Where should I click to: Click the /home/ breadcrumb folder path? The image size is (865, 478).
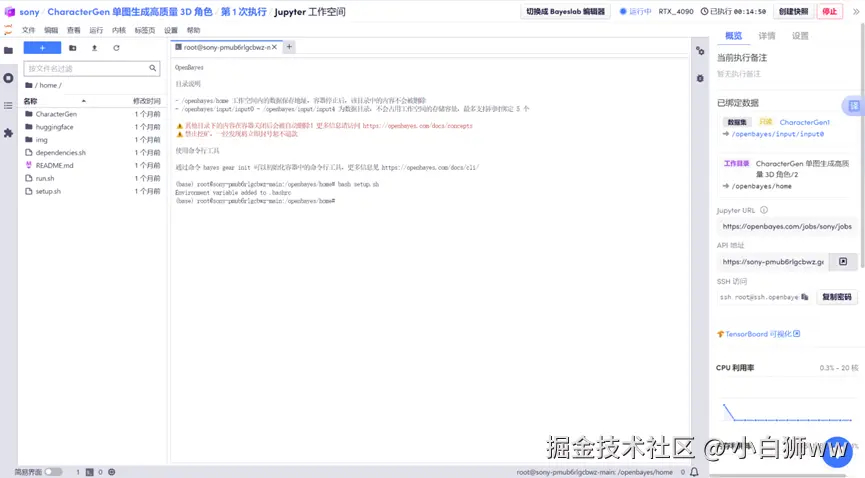click(x=49, y=86)
